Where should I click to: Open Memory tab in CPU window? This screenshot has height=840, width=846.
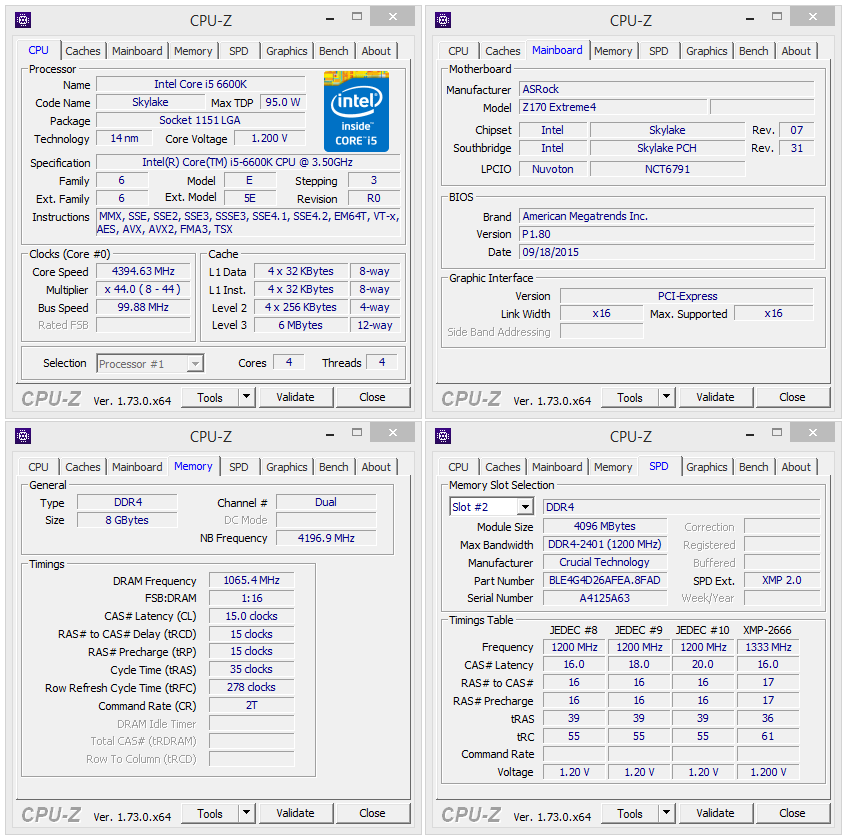193,51
